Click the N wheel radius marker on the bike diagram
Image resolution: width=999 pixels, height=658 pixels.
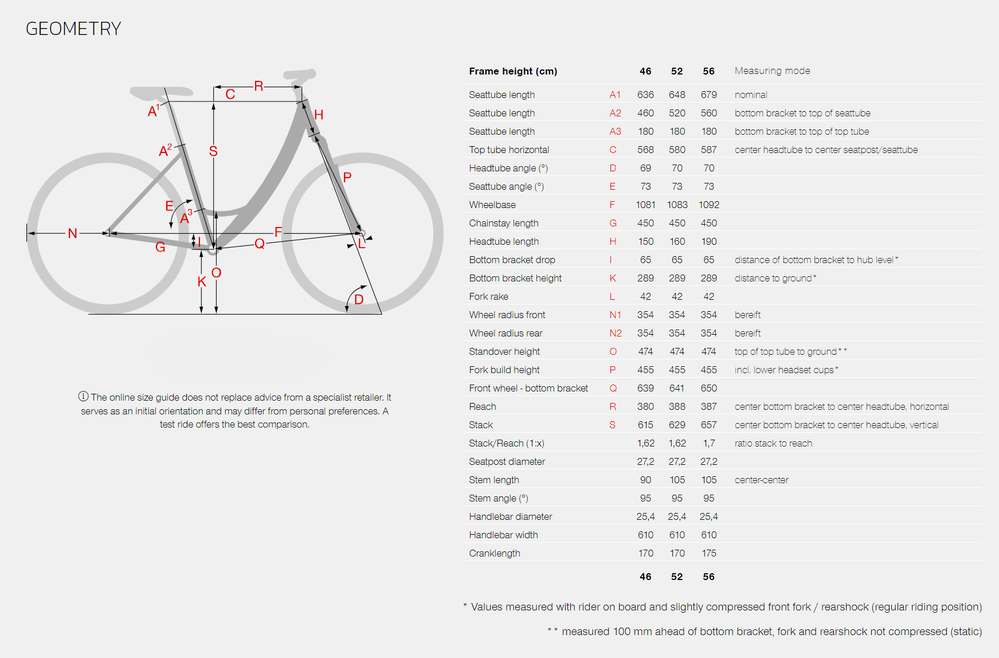point(72,234)
